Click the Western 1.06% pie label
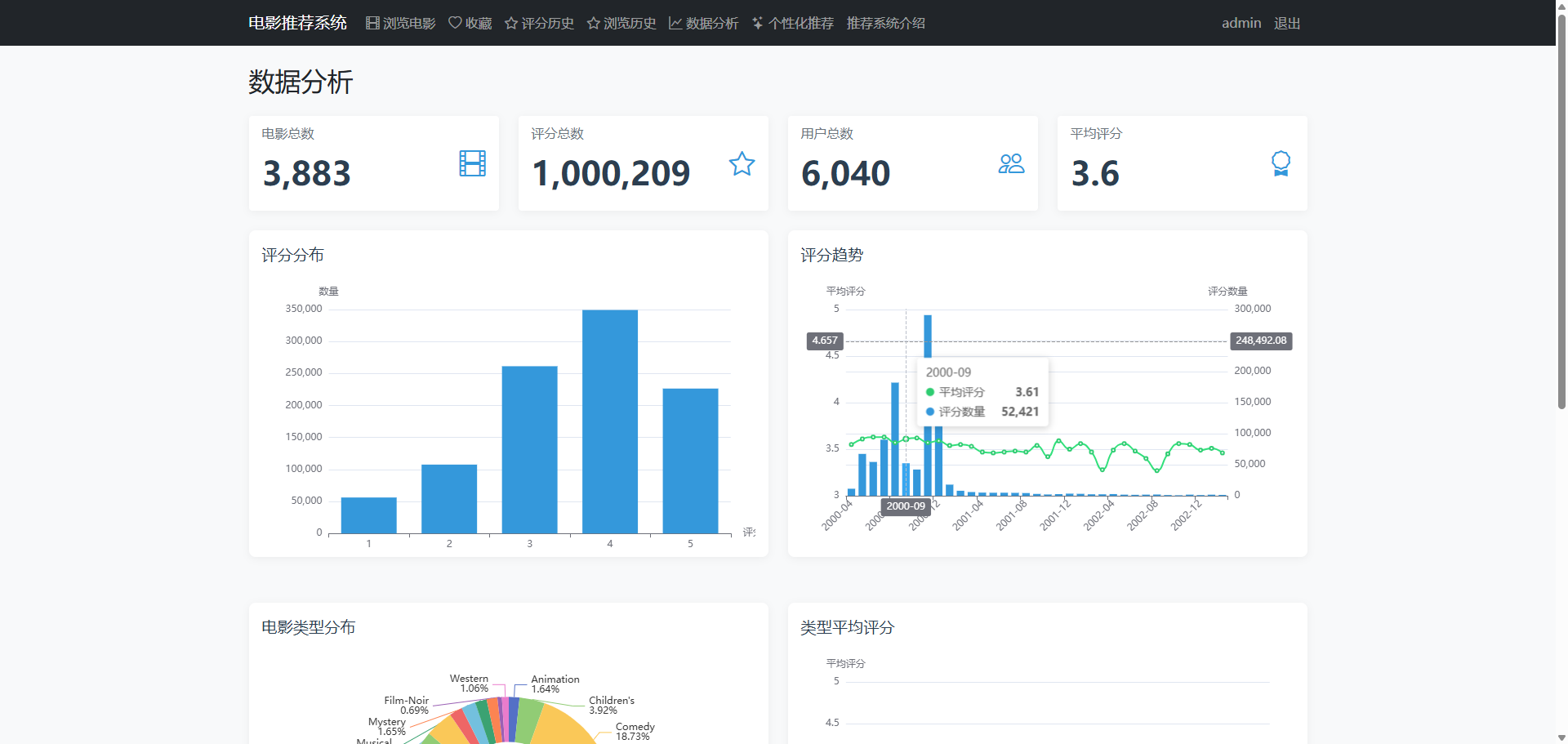The width and height of the screenshot is (1568, 744). click(x=469, y=684)
